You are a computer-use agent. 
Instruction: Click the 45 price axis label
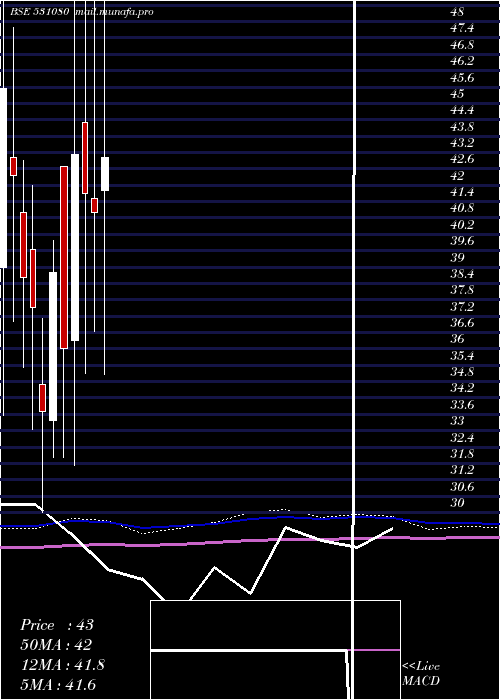coord(457,94)
